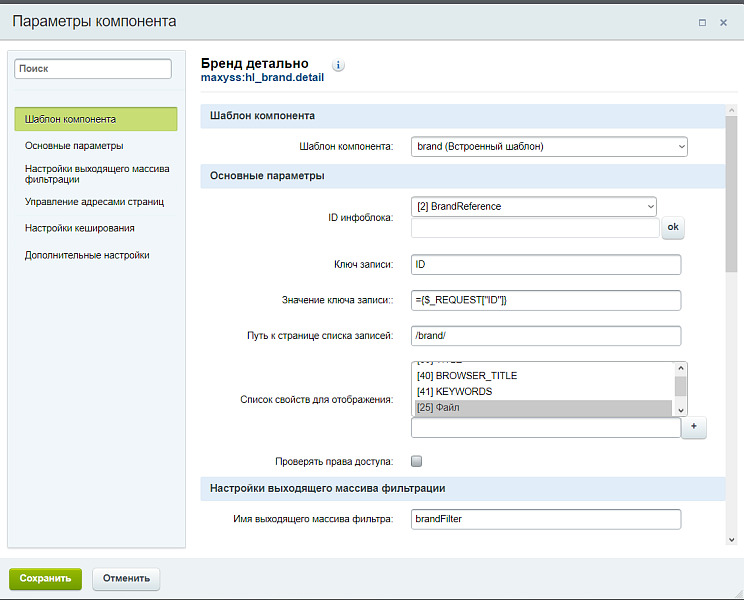
Task: Go to Основные параметры section
Action: tap(75, 146)
